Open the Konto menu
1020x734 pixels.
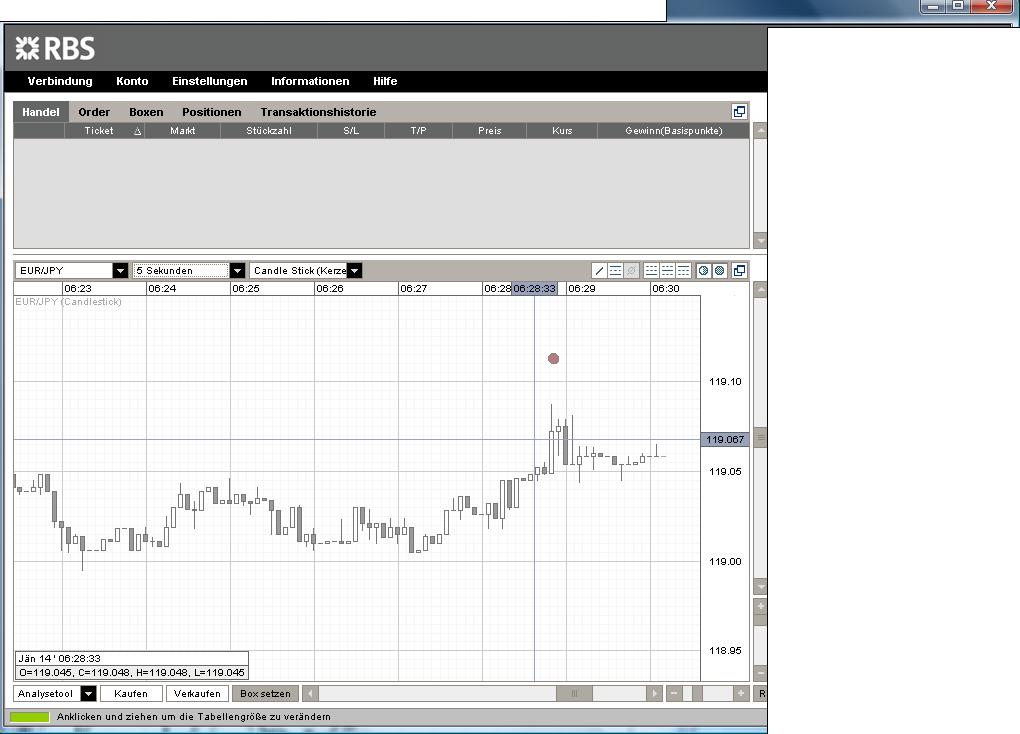[132, 81]
